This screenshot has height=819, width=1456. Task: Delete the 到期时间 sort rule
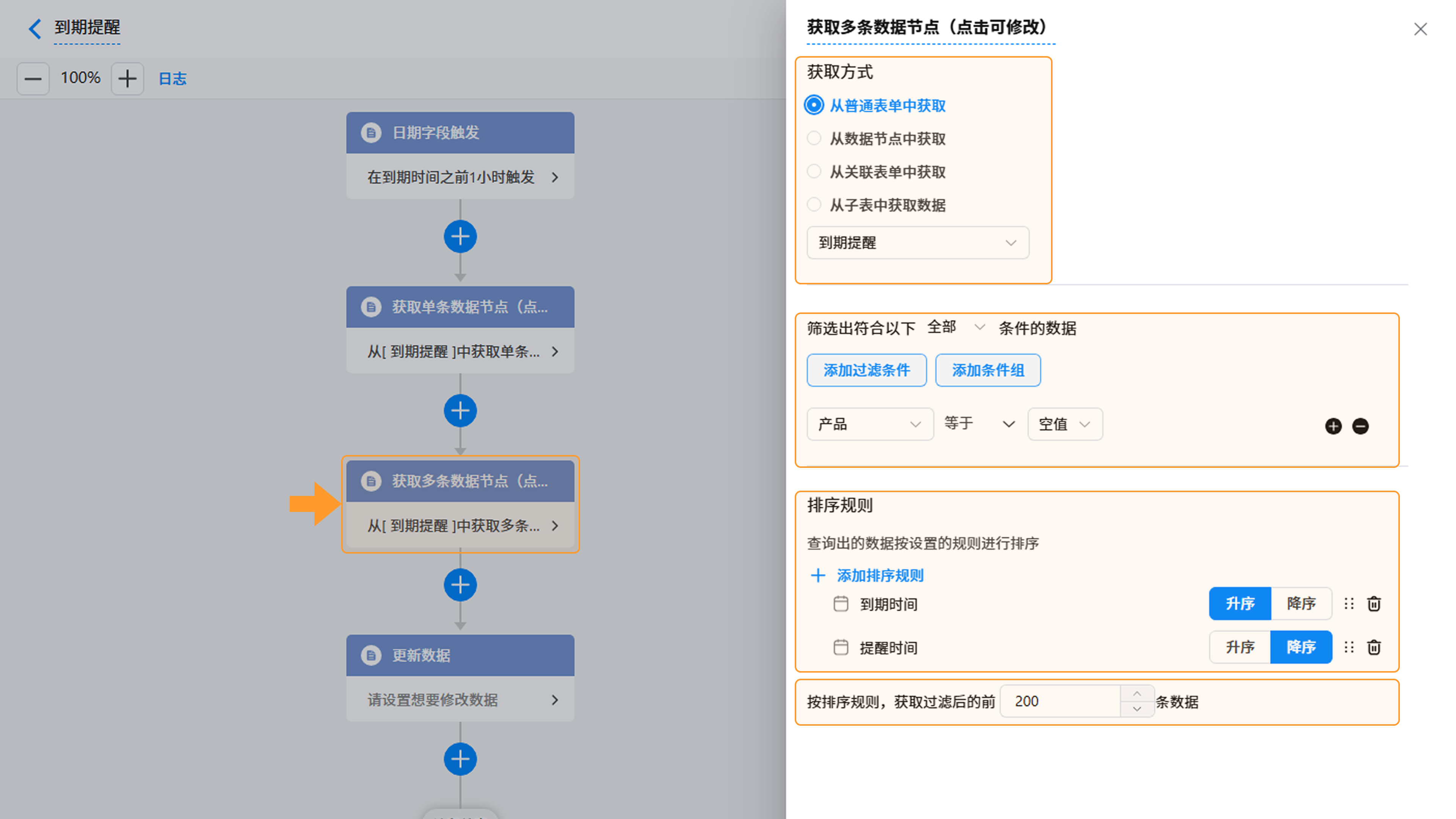click(x=1373, y=604)
